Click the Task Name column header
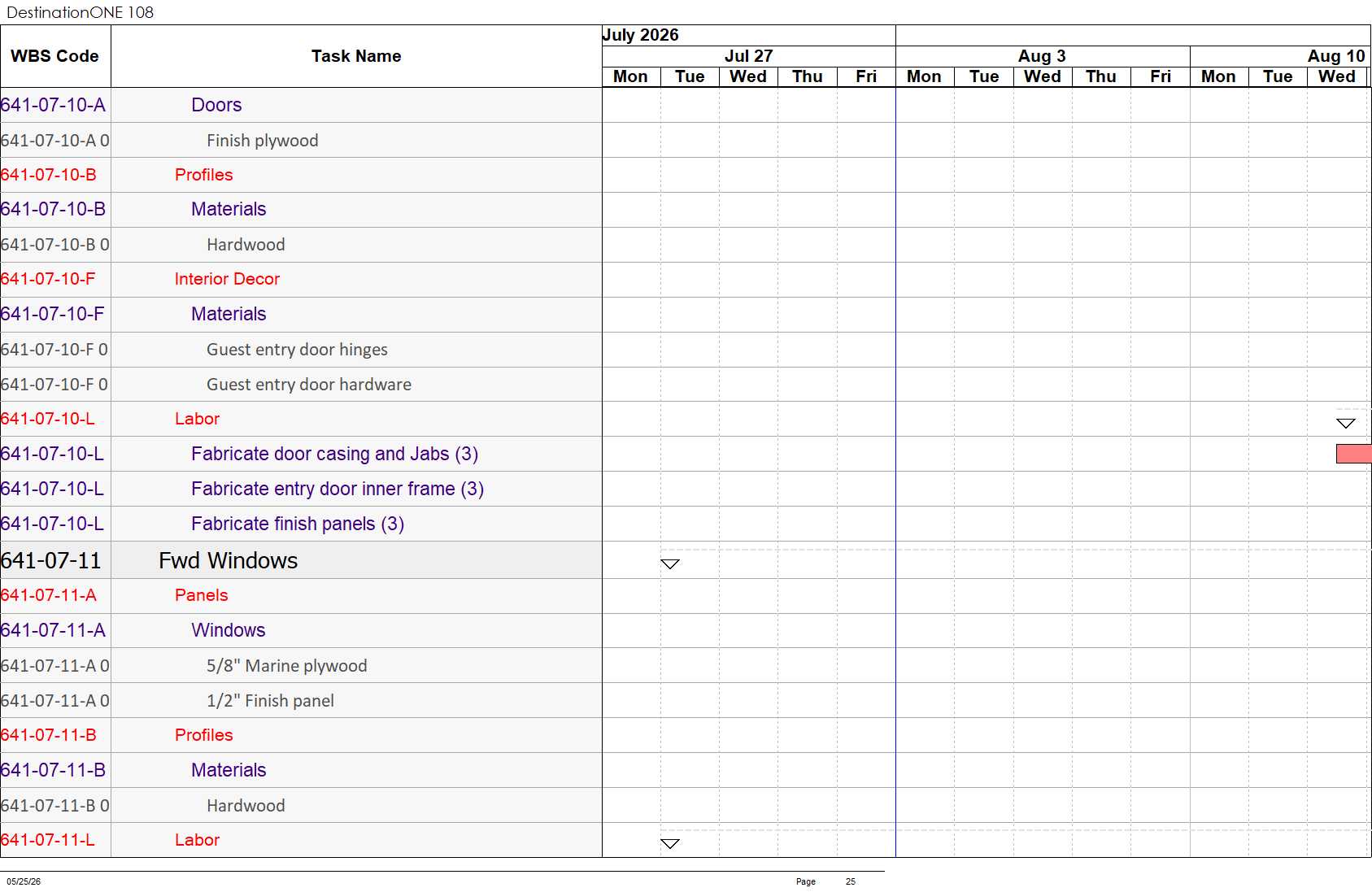 [x=356, y=56]
